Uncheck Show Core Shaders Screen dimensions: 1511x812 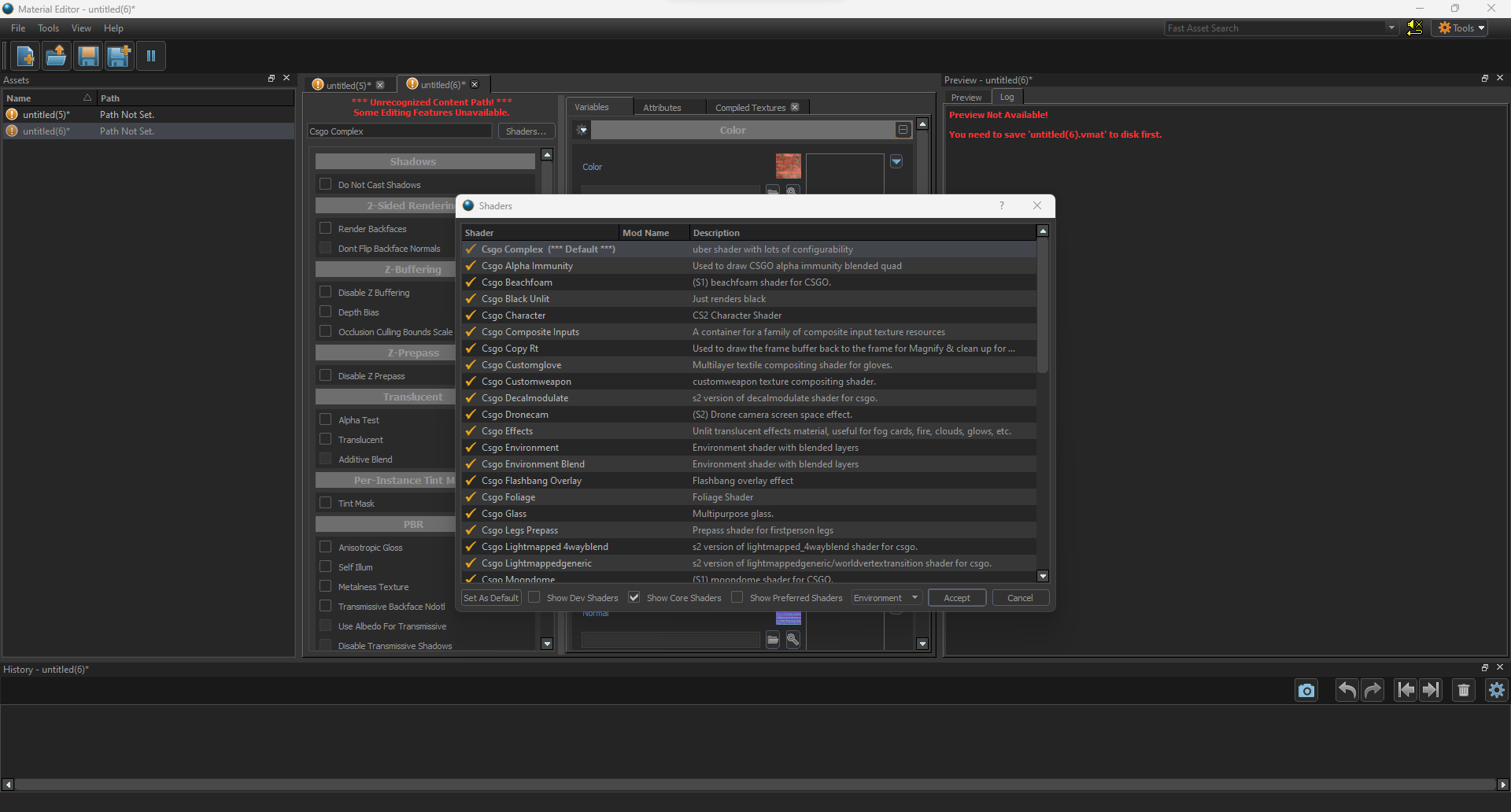pyautogui.click(x=634, y=597)
